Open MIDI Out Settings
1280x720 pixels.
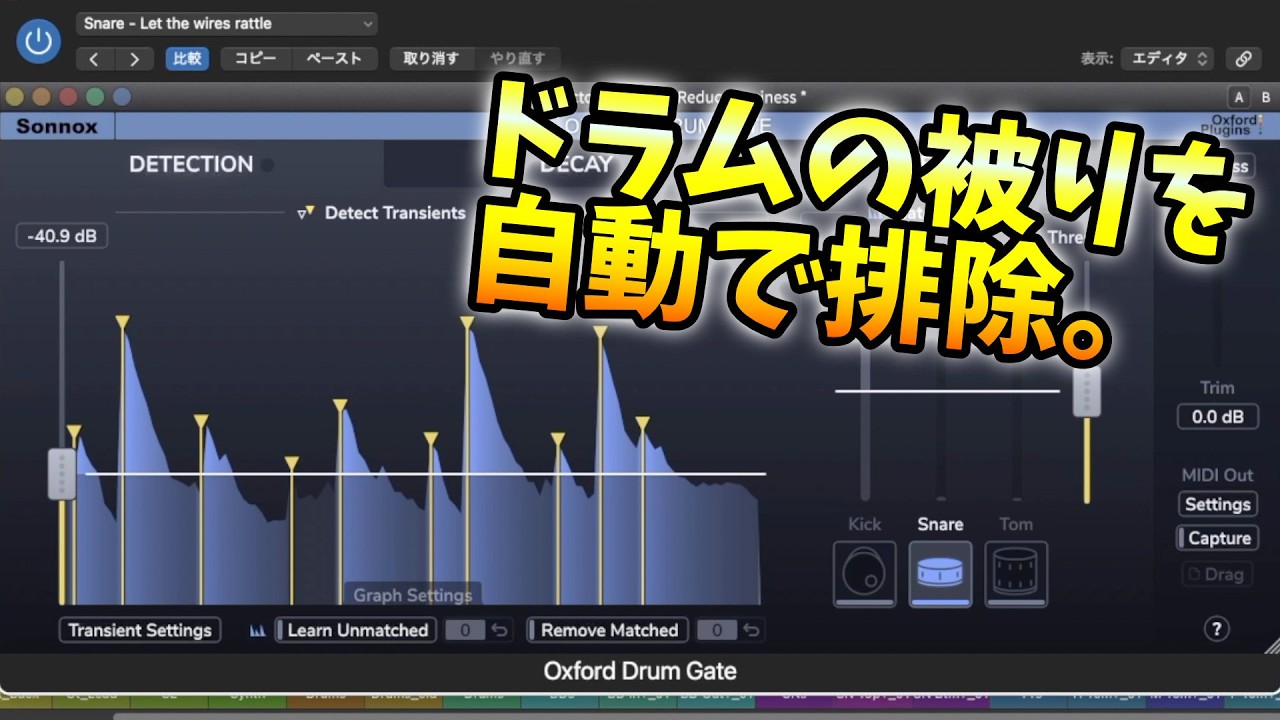pyautogui.click(x=1217, y=504)
